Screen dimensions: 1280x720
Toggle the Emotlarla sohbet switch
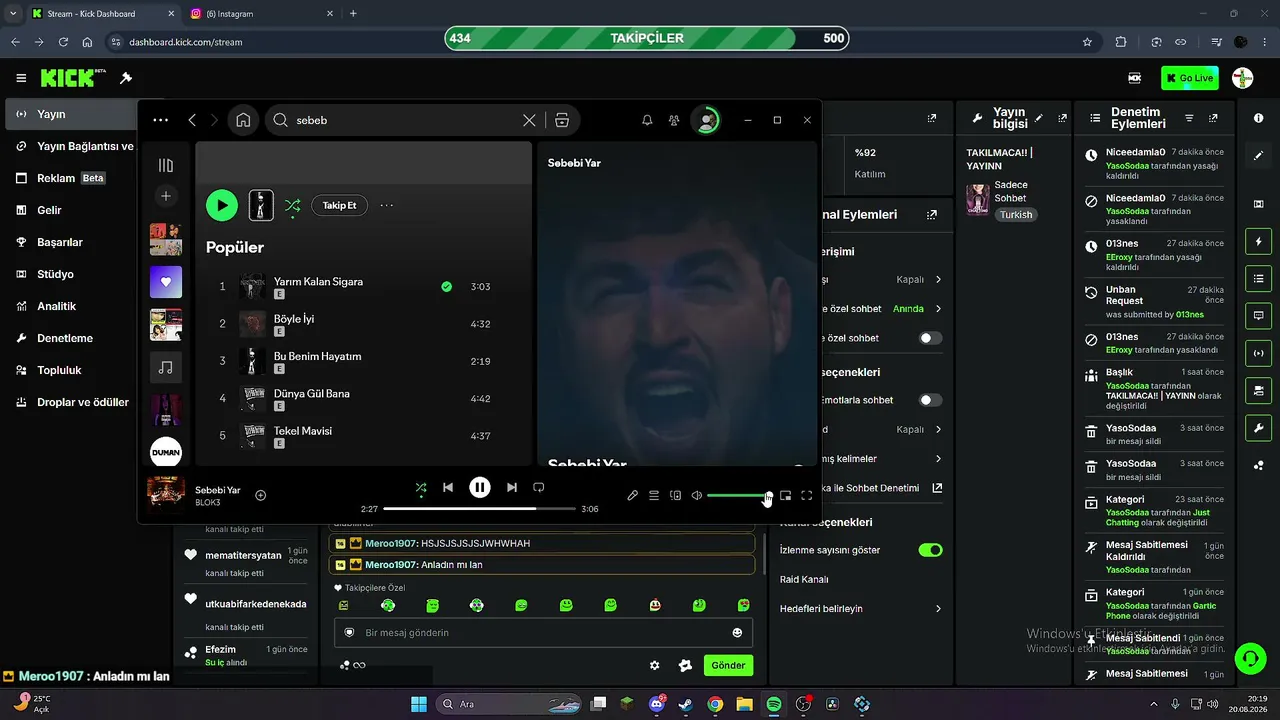[931, 400]
